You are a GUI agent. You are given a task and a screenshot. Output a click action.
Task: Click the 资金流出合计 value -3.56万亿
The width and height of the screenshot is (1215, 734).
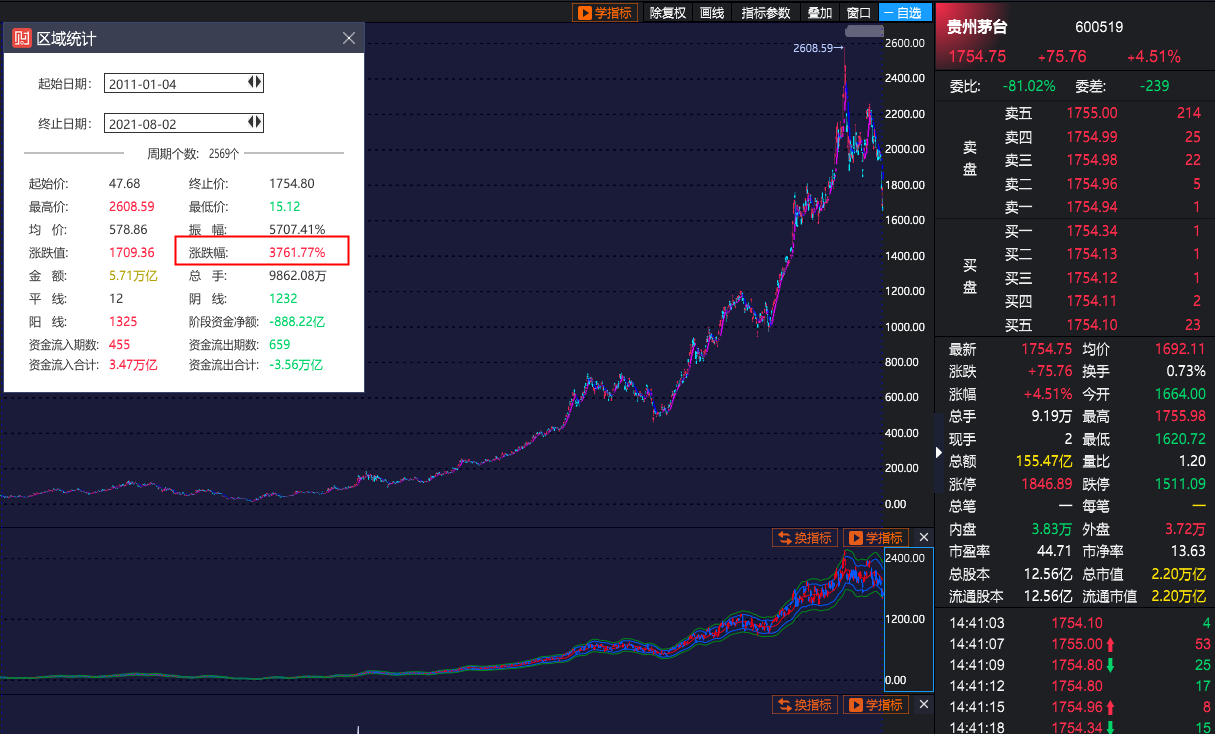[296, 365]
